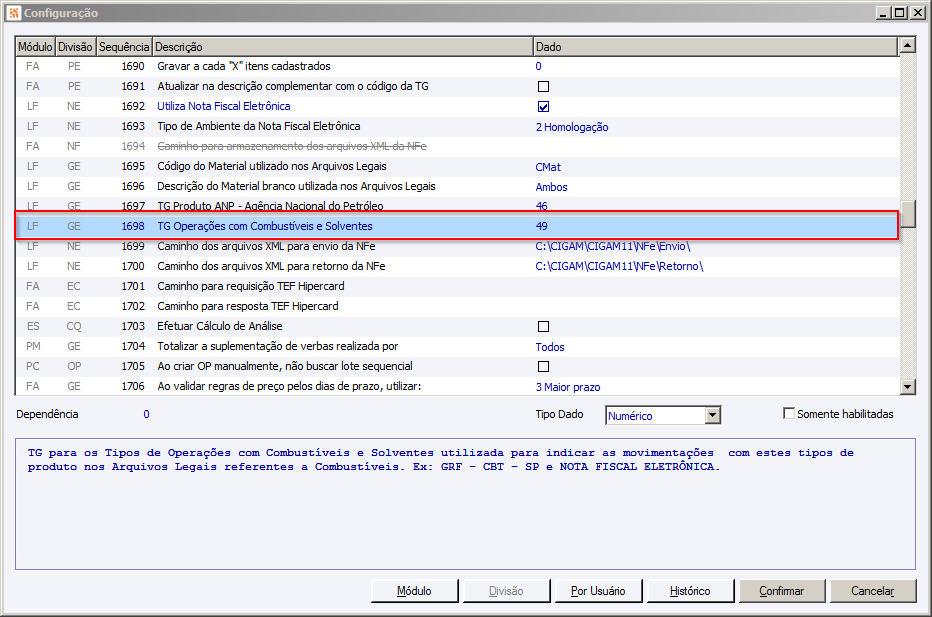Image resolution: width=932 pixels, height=617 pixels.
Task: Click value 3 Maior prazo
Action: 568,387
